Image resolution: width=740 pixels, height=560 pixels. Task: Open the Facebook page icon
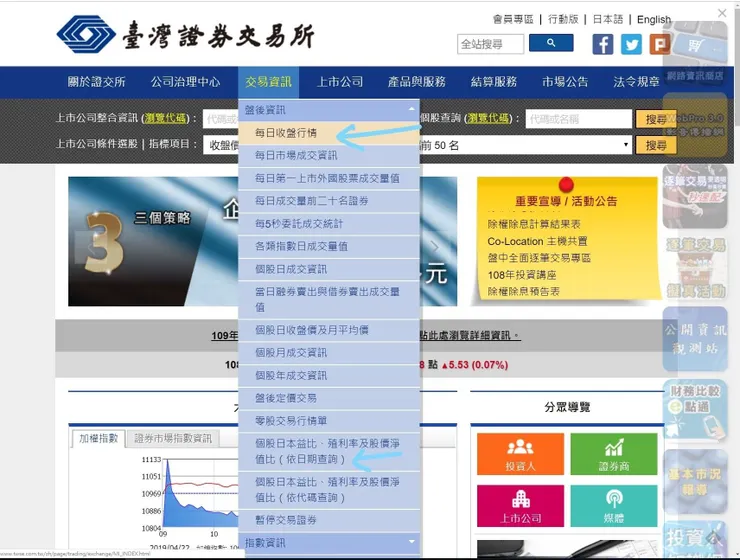pos(603,44)
